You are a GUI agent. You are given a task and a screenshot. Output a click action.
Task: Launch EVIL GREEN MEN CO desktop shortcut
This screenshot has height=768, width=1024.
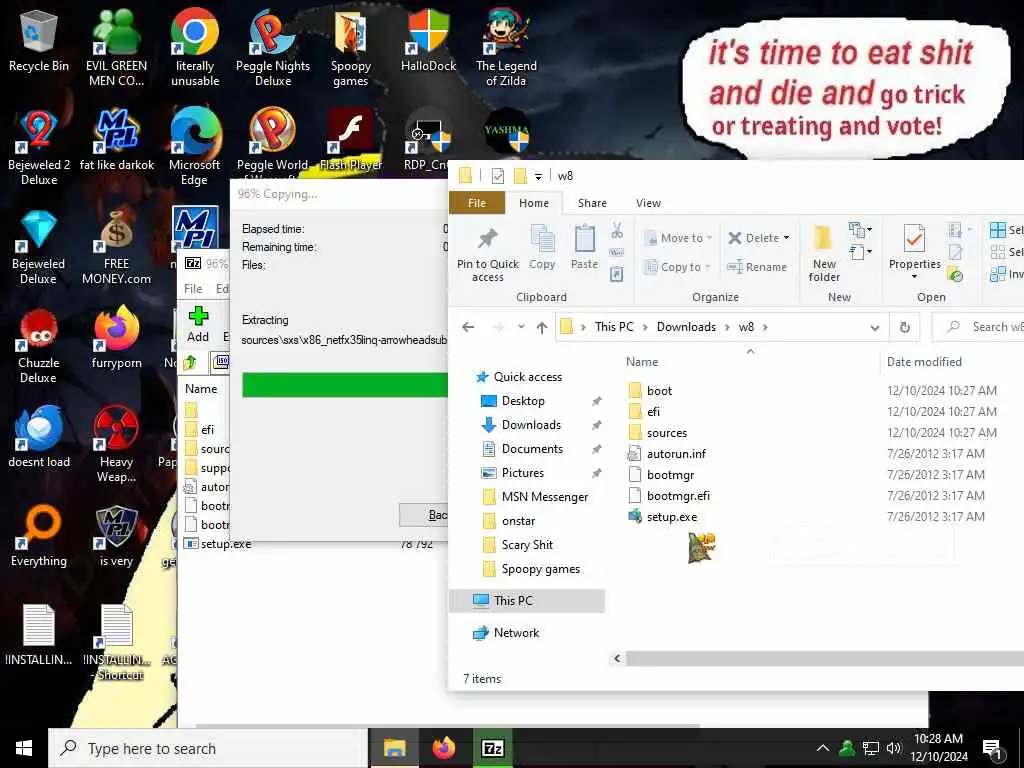pyautogui.click(x=116, y=47)
